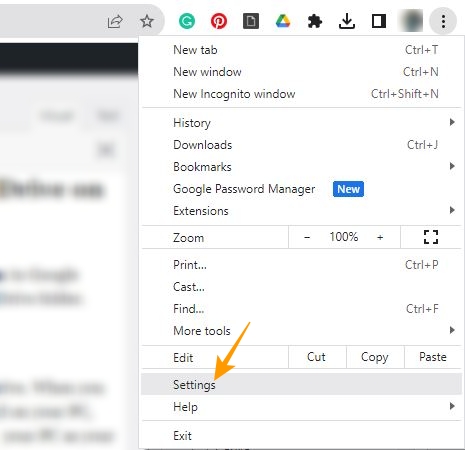Click the 100% zoom level value
Screen dimensions: 465x450
point(344,237)
